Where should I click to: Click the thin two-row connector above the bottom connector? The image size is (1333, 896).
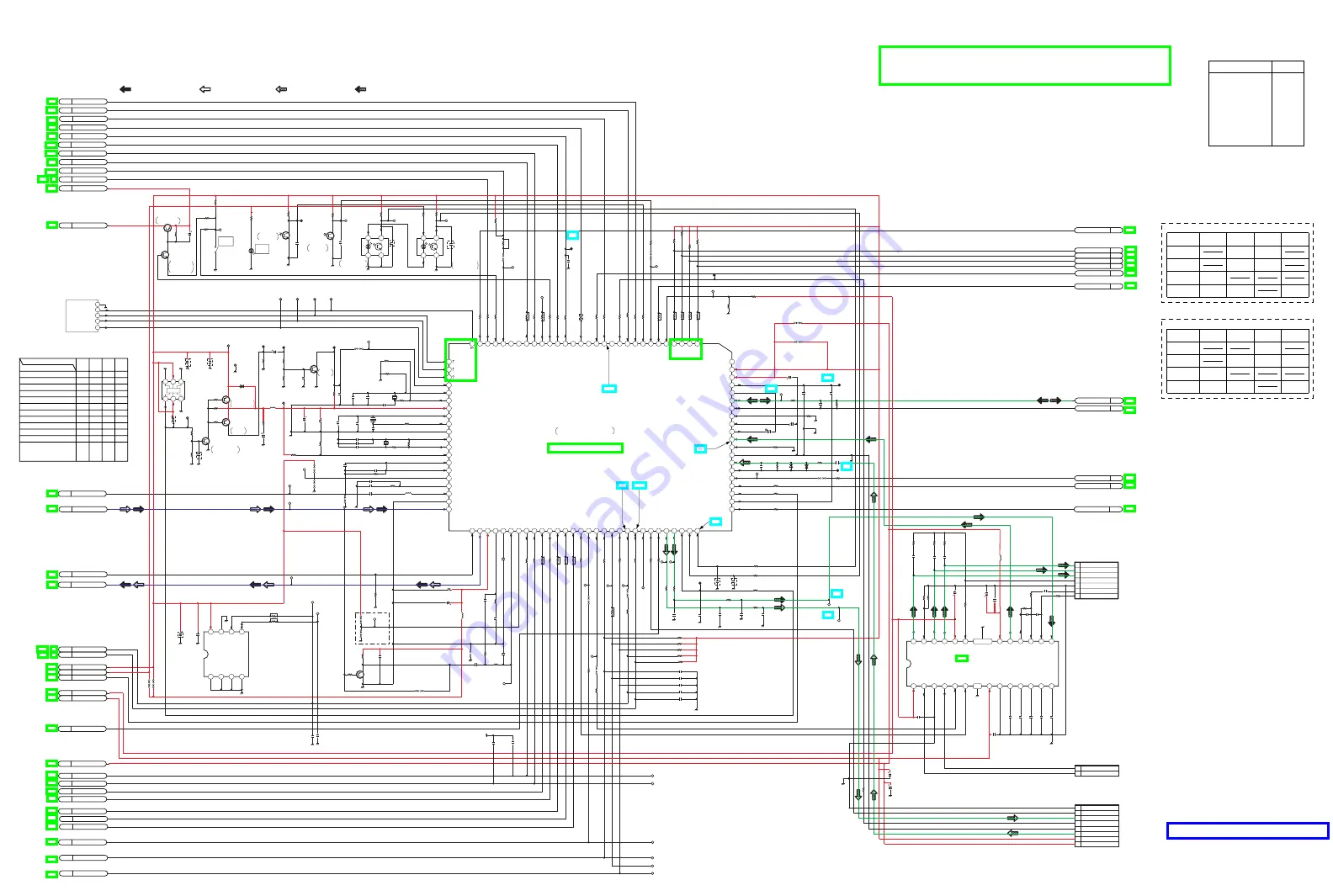click(x=1097, y=771)
